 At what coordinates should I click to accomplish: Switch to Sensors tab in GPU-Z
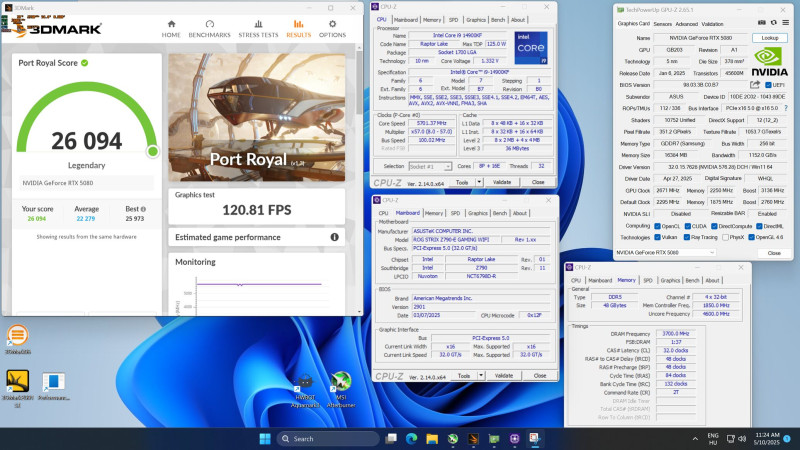pyautogui.click(x=660, y=23)
